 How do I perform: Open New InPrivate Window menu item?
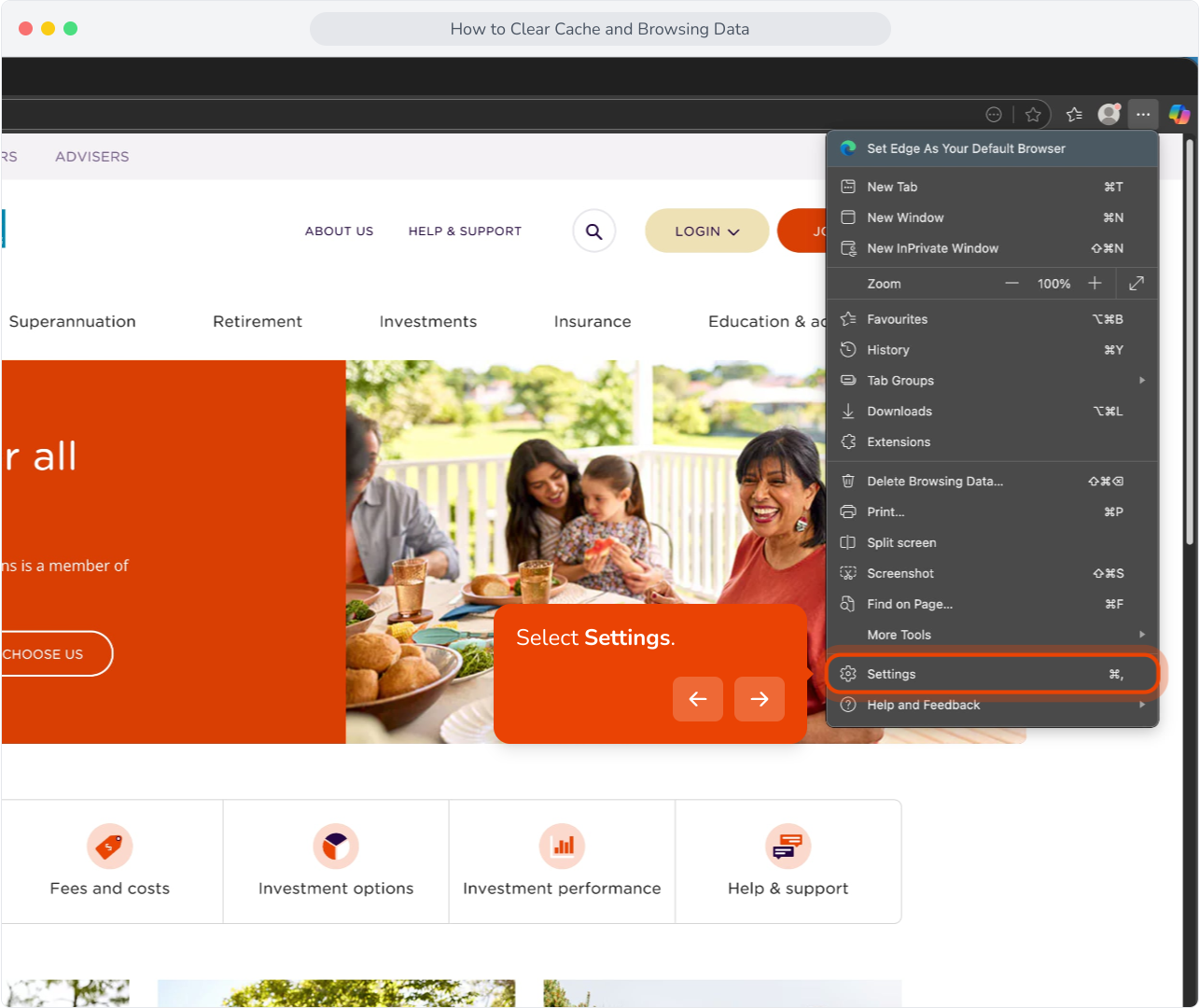pyautogui.click(x=992, y=248)
